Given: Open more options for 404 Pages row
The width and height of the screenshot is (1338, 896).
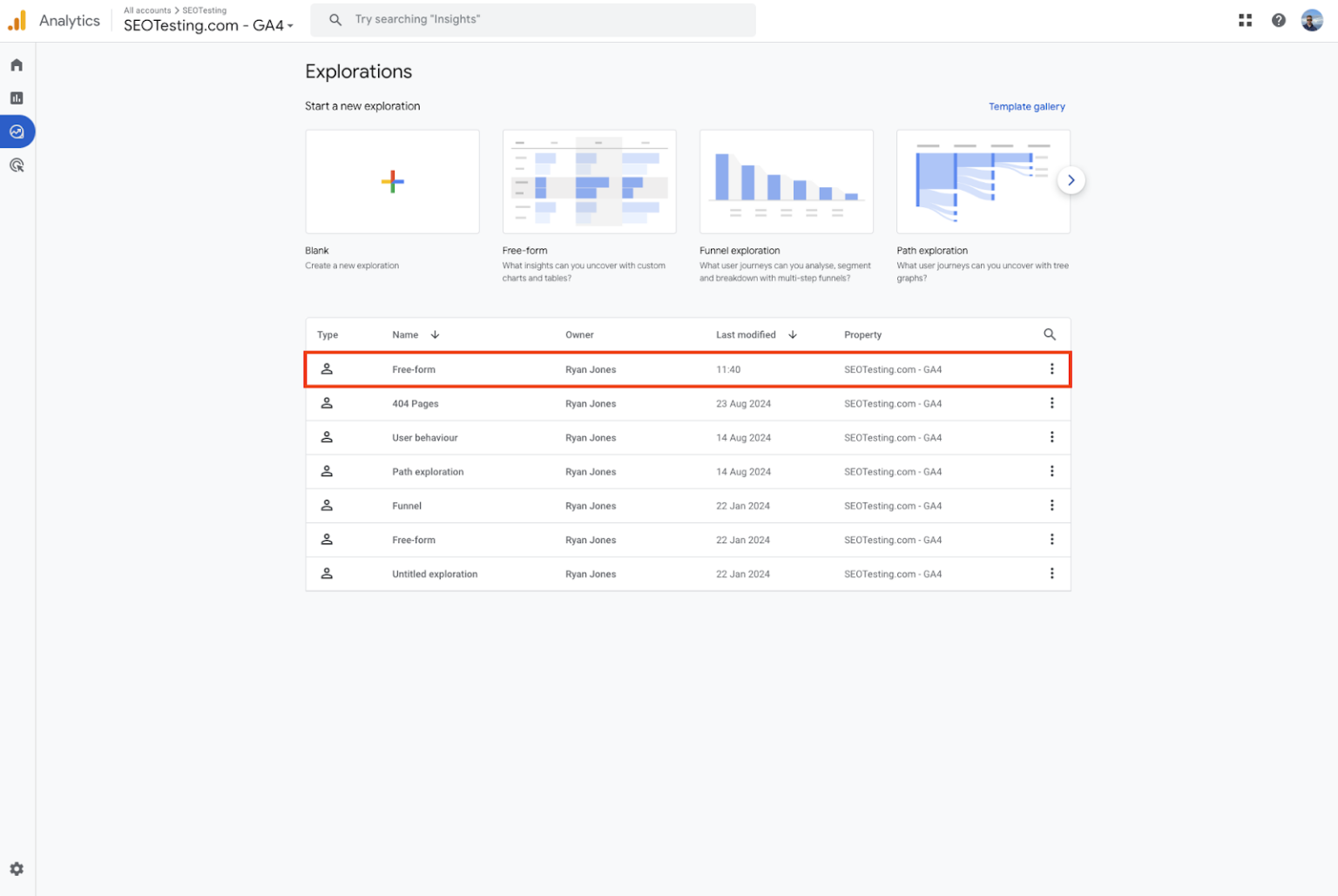Looking at the screenshot, I should click(1051, 403).
